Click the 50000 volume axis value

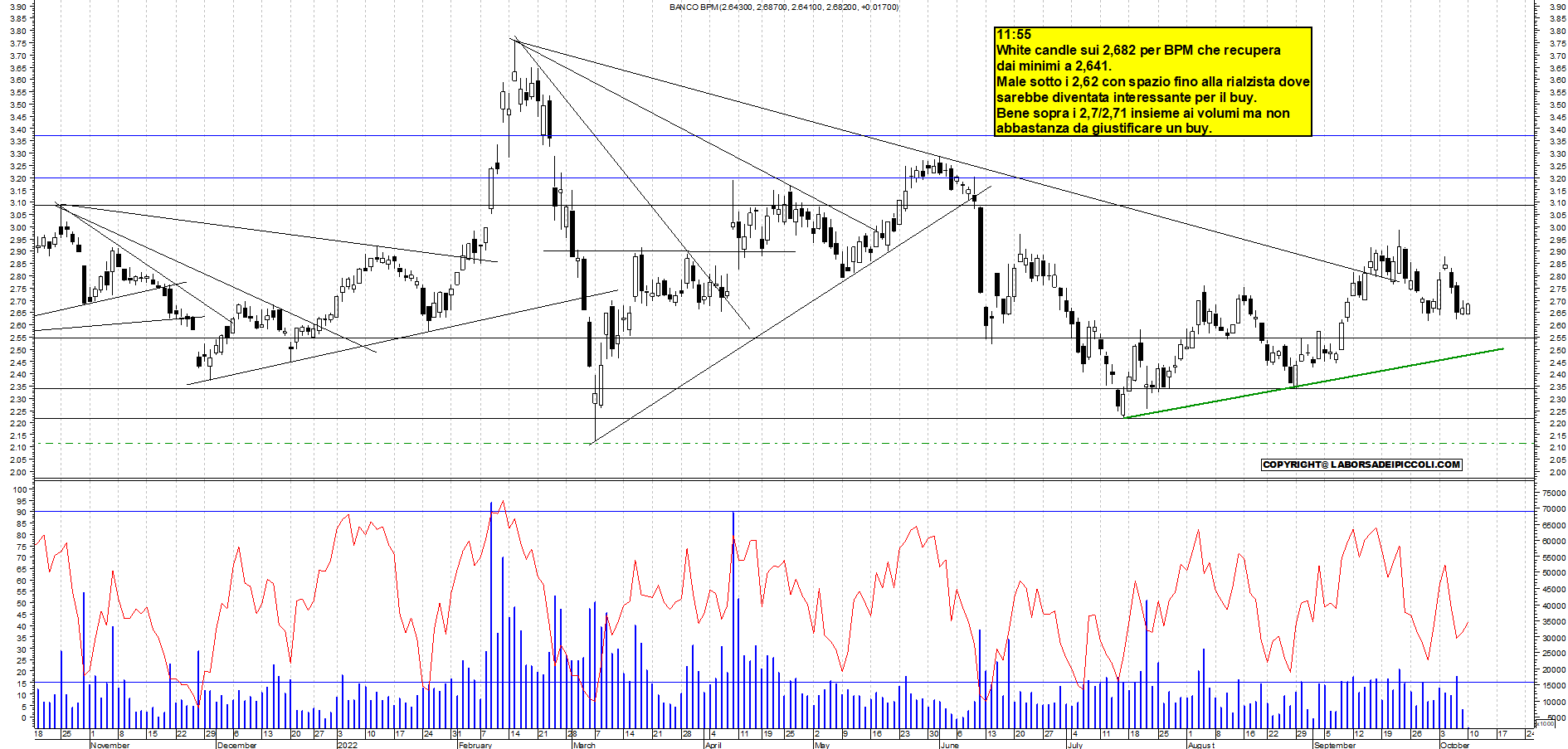[1553, 574]
